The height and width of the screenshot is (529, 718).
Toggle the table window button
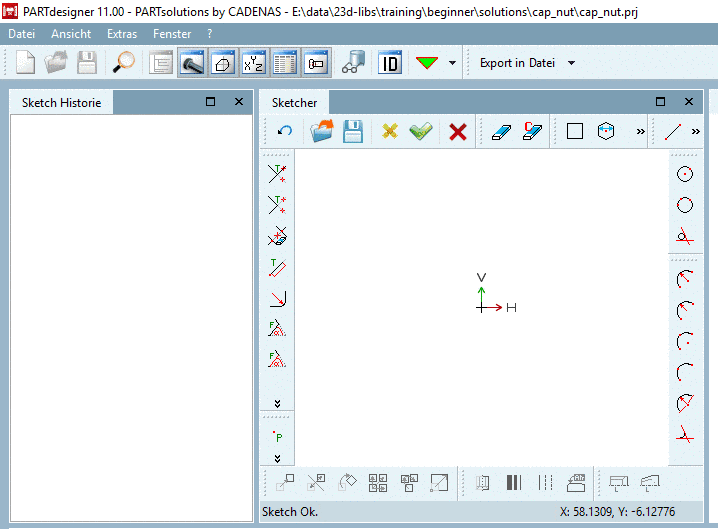click(285, 63)
